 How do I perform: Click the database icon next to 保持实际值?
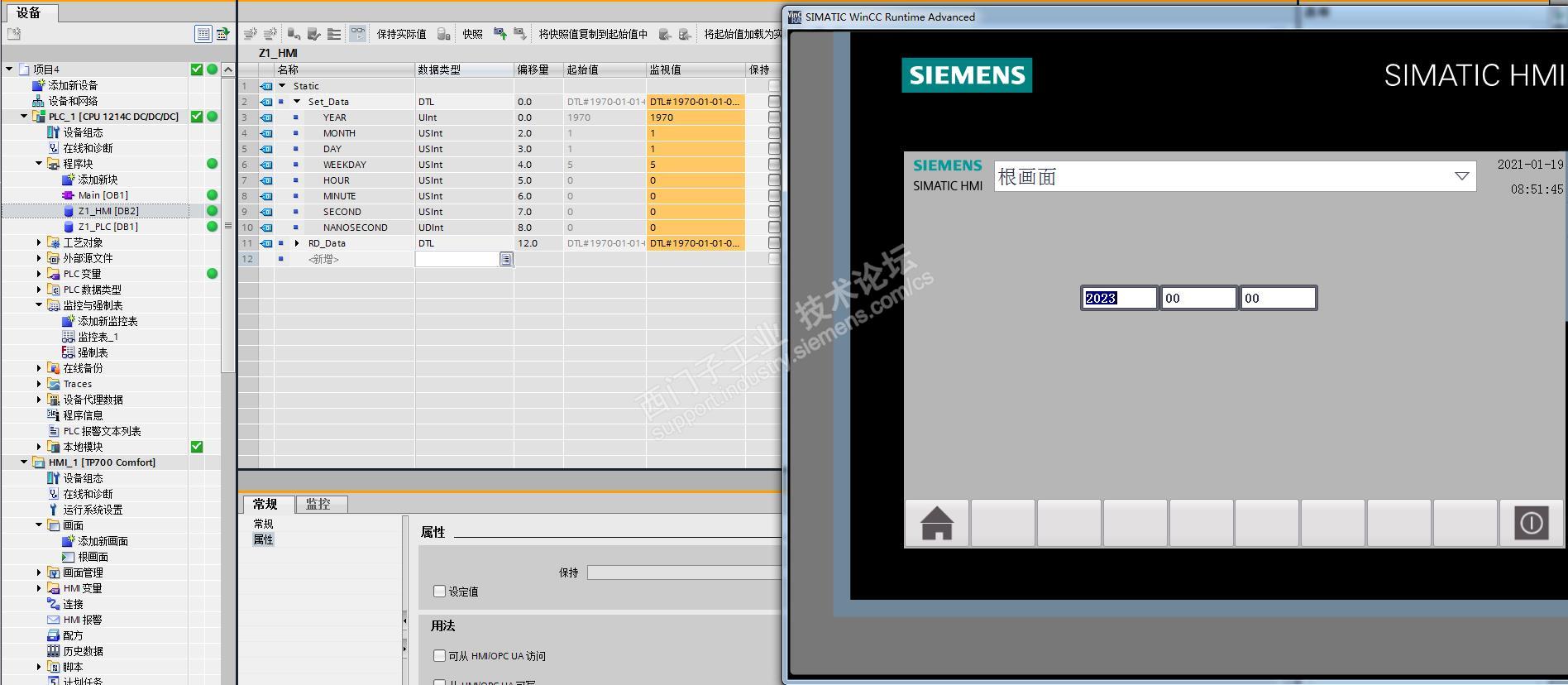point(444,34)
